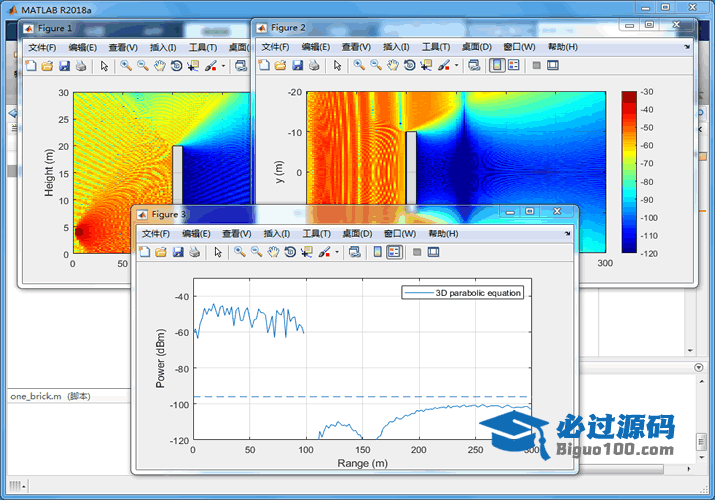Open 帮助(H) menu in Figure 3
Screen dimensions: 715x500
coord(443,233)
